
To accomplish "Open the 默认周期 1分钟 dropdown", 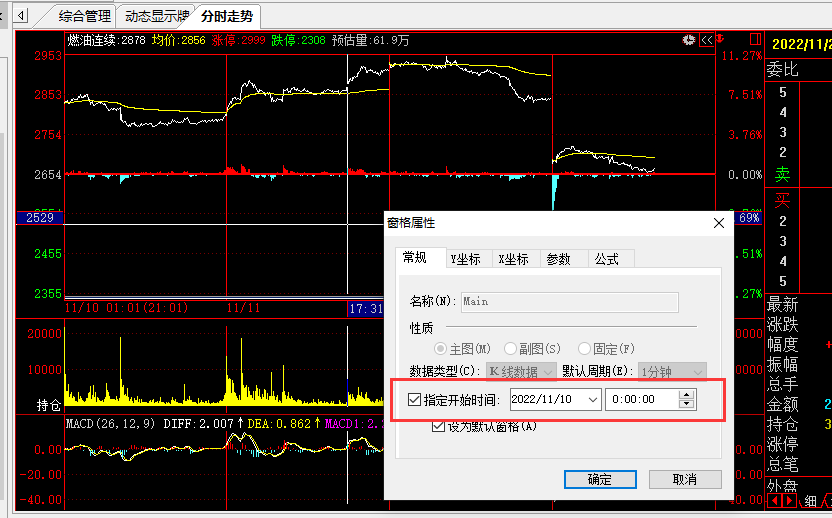I will [695, 371].
